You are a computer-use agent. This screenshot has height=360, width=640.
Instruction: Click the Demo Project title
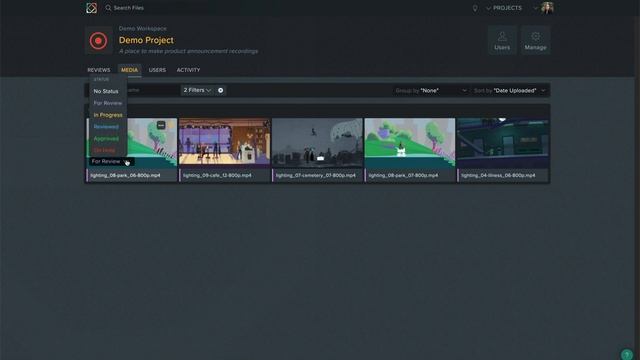(146, 40)
